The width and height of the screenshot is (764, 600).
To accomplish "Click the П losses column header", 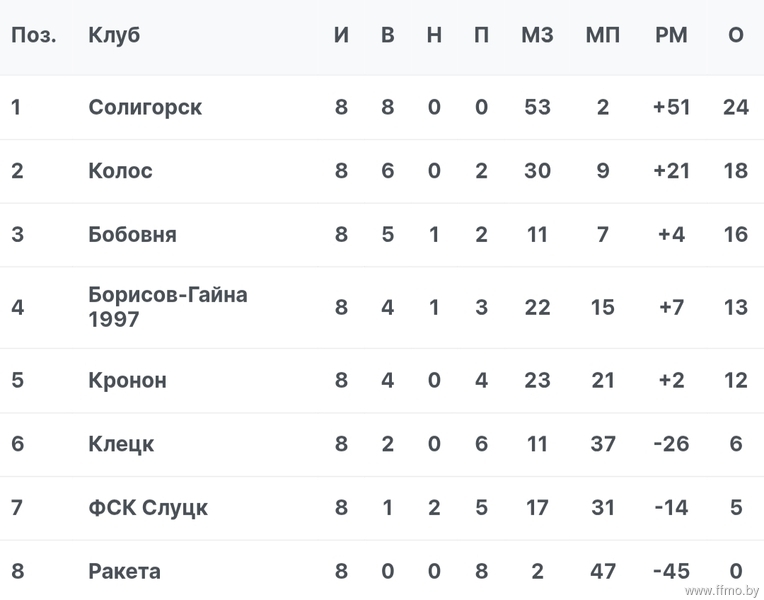I will point(481,35).
